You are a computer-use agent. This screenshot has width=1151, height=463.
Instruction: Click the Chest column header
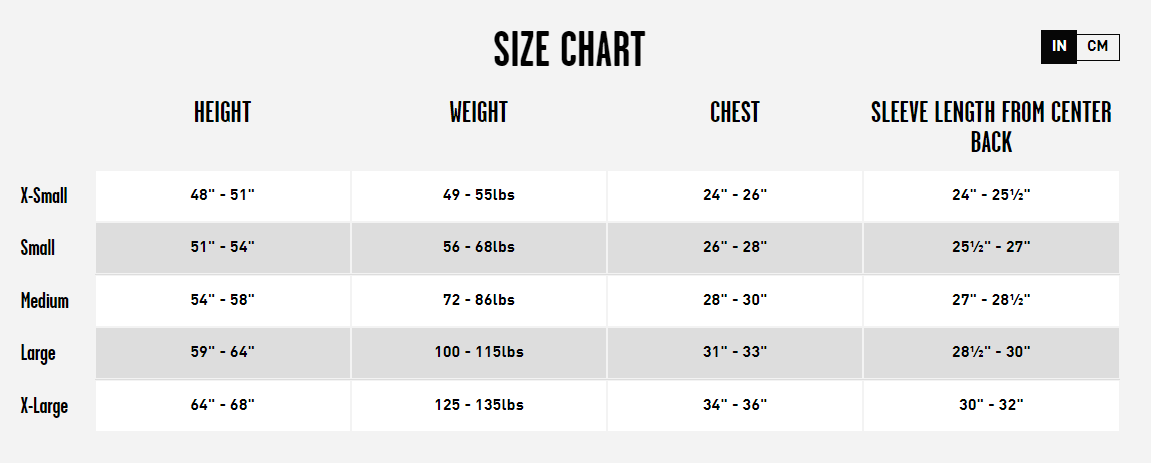coord(735,112)
